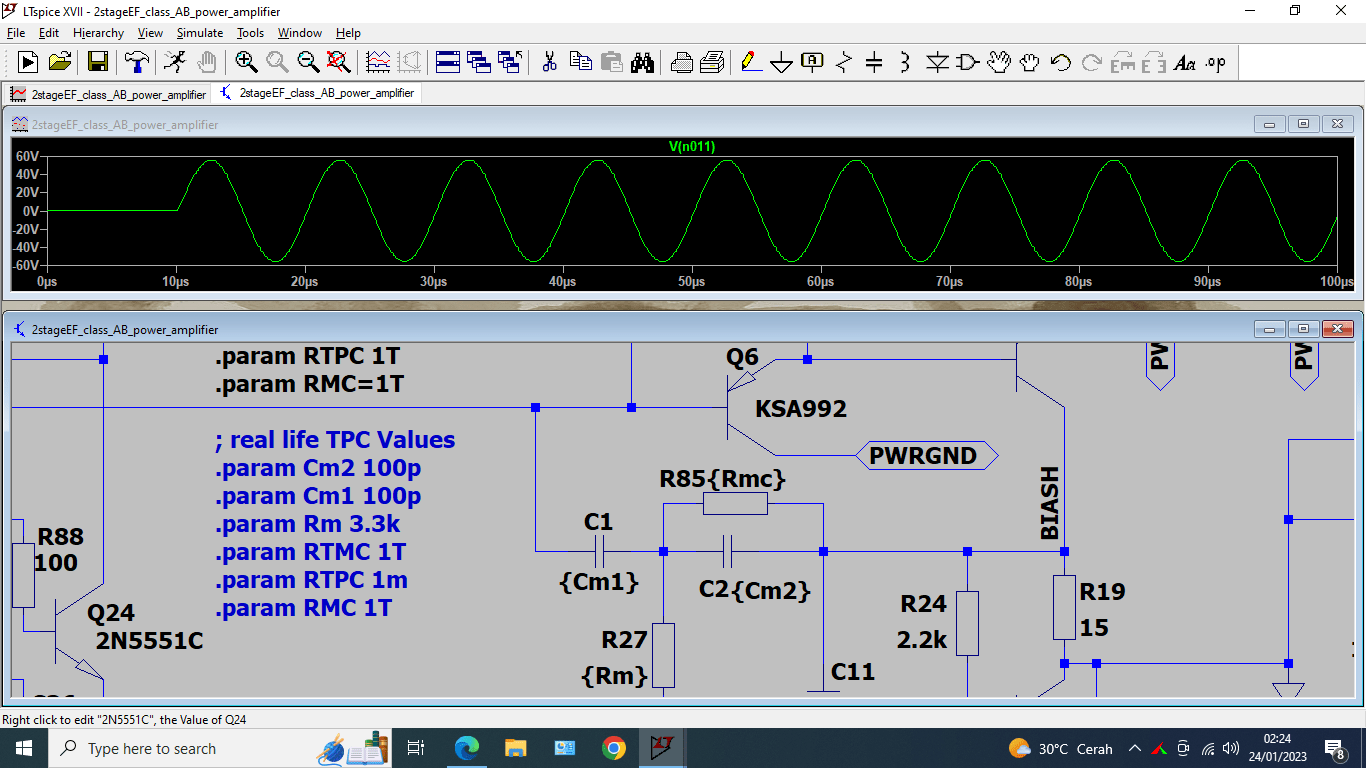Click the PWRGND net flag
Image resolution: width=1366 pixels, height=768 pixels.
click(927, 456)
